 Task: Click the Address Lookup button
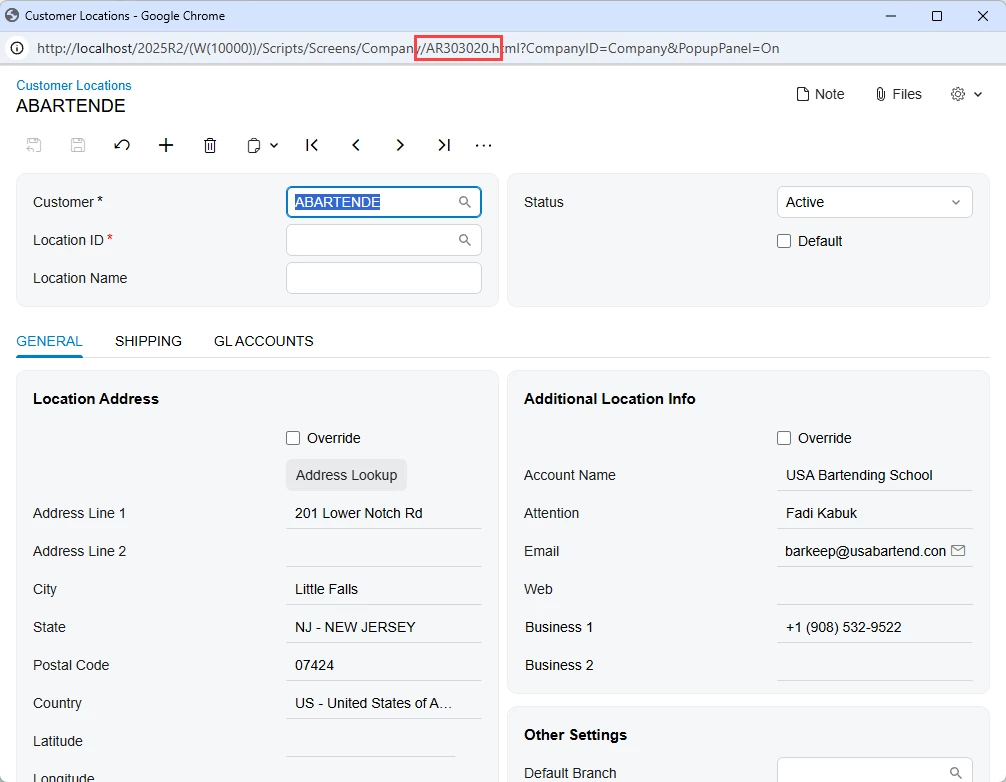click(346, 475)
